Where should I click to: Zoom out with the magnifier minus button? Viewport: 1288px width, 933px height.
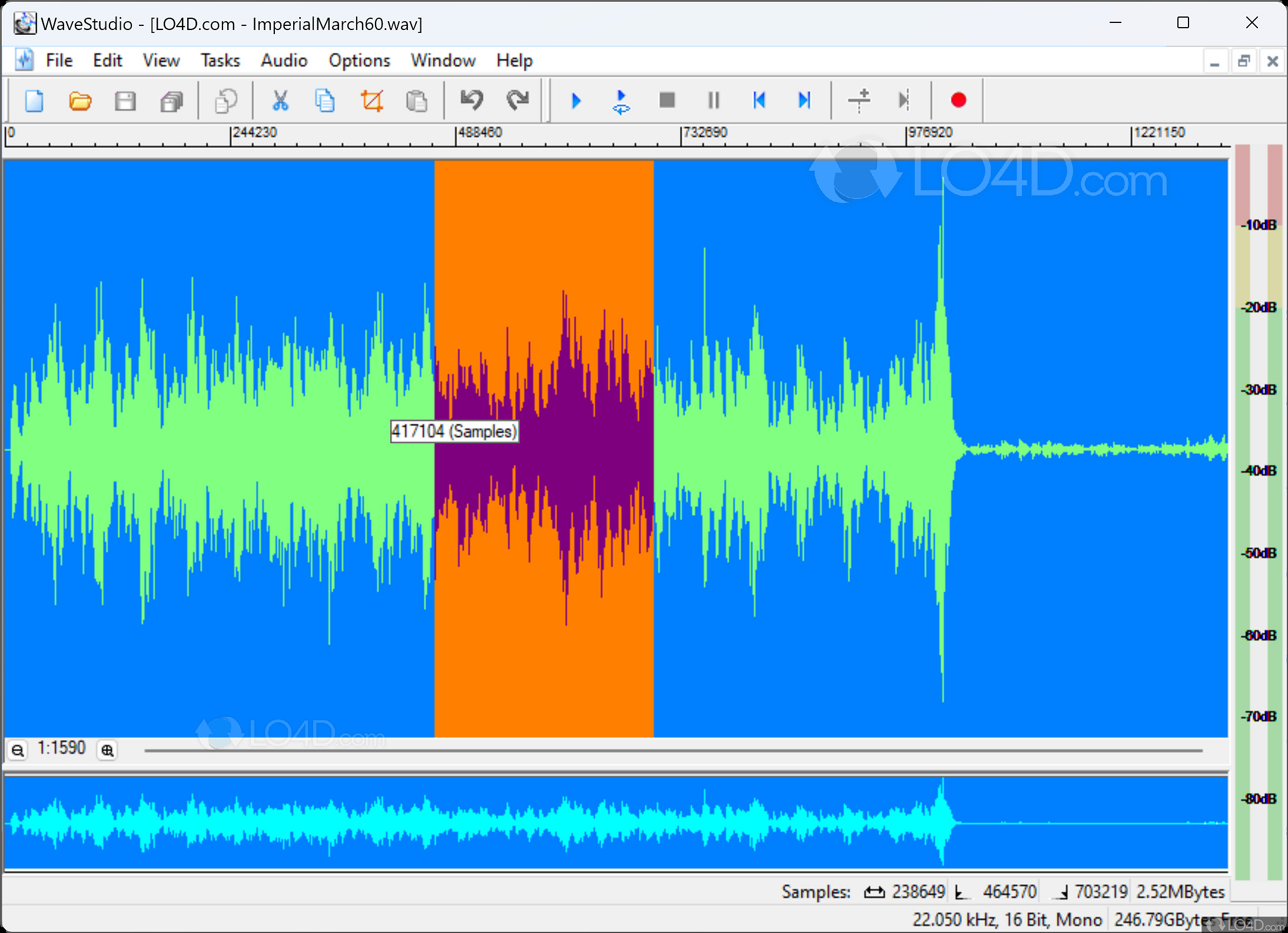click(x=18, y=751)
